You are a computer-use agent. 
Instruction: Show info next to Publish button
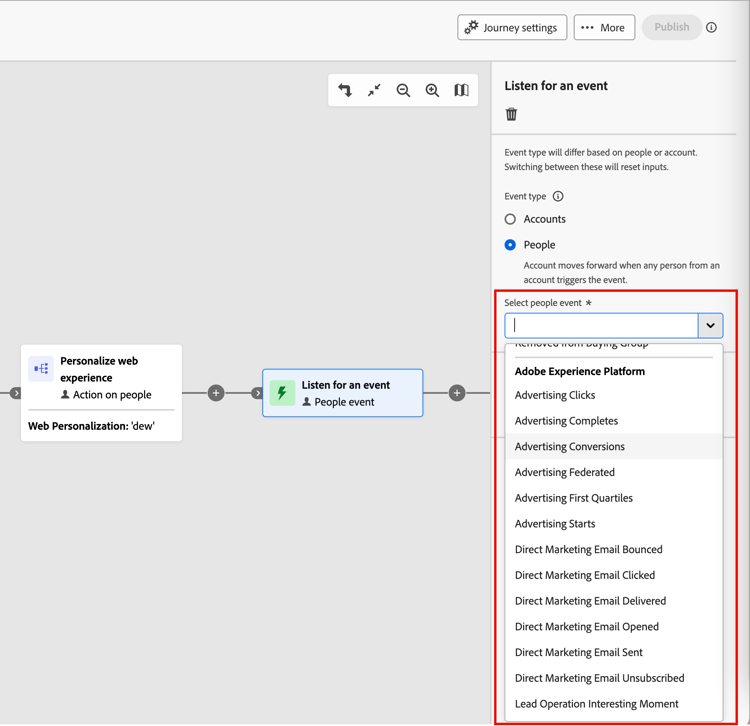coord(711,27)
